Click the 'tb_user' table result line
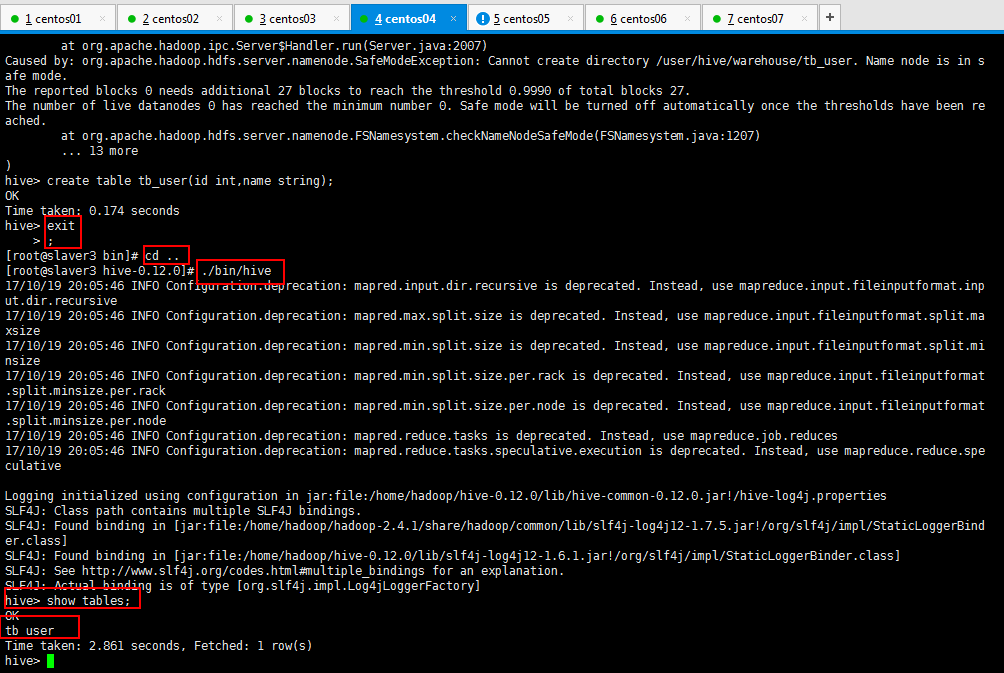1004x673 pixels. (x=29, y=631)
